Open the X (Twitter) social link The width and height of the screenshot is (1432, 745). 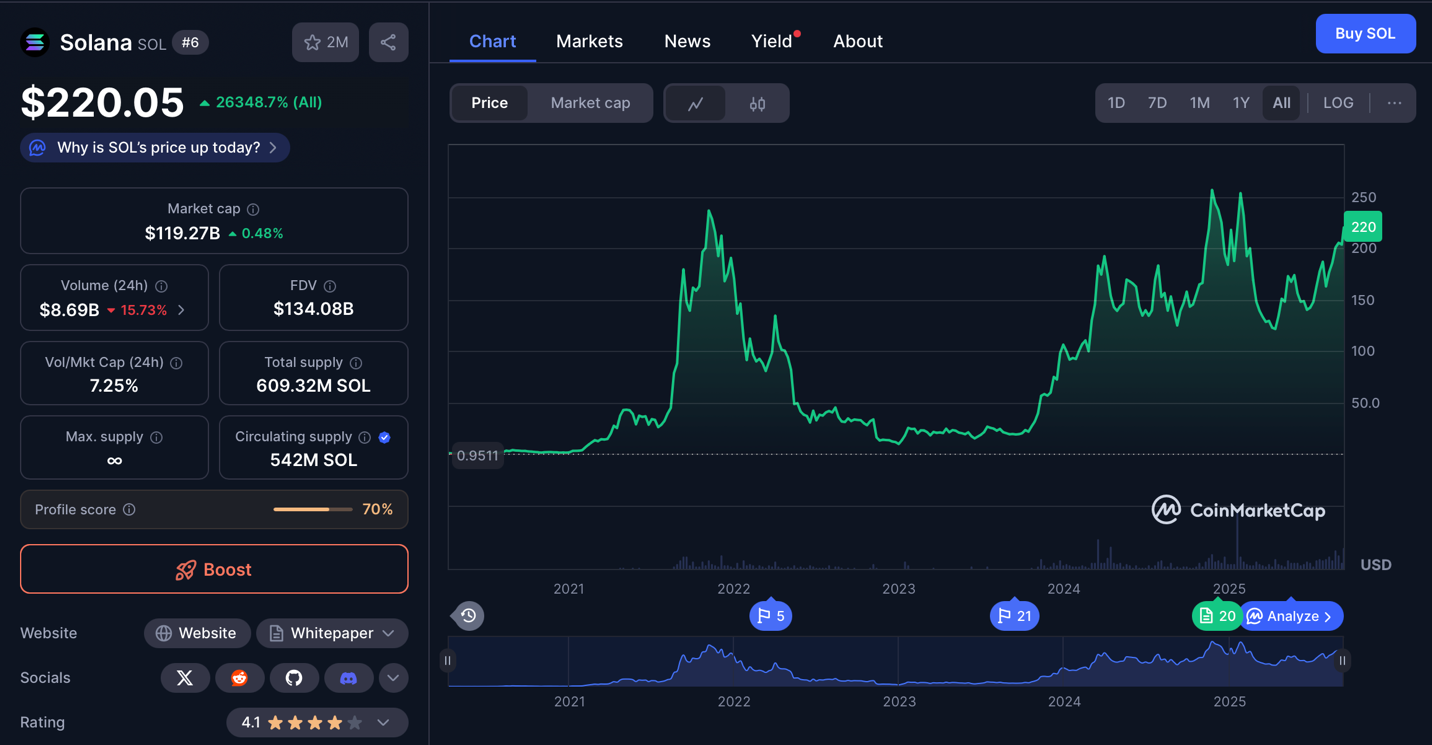(x=185, y=678)
